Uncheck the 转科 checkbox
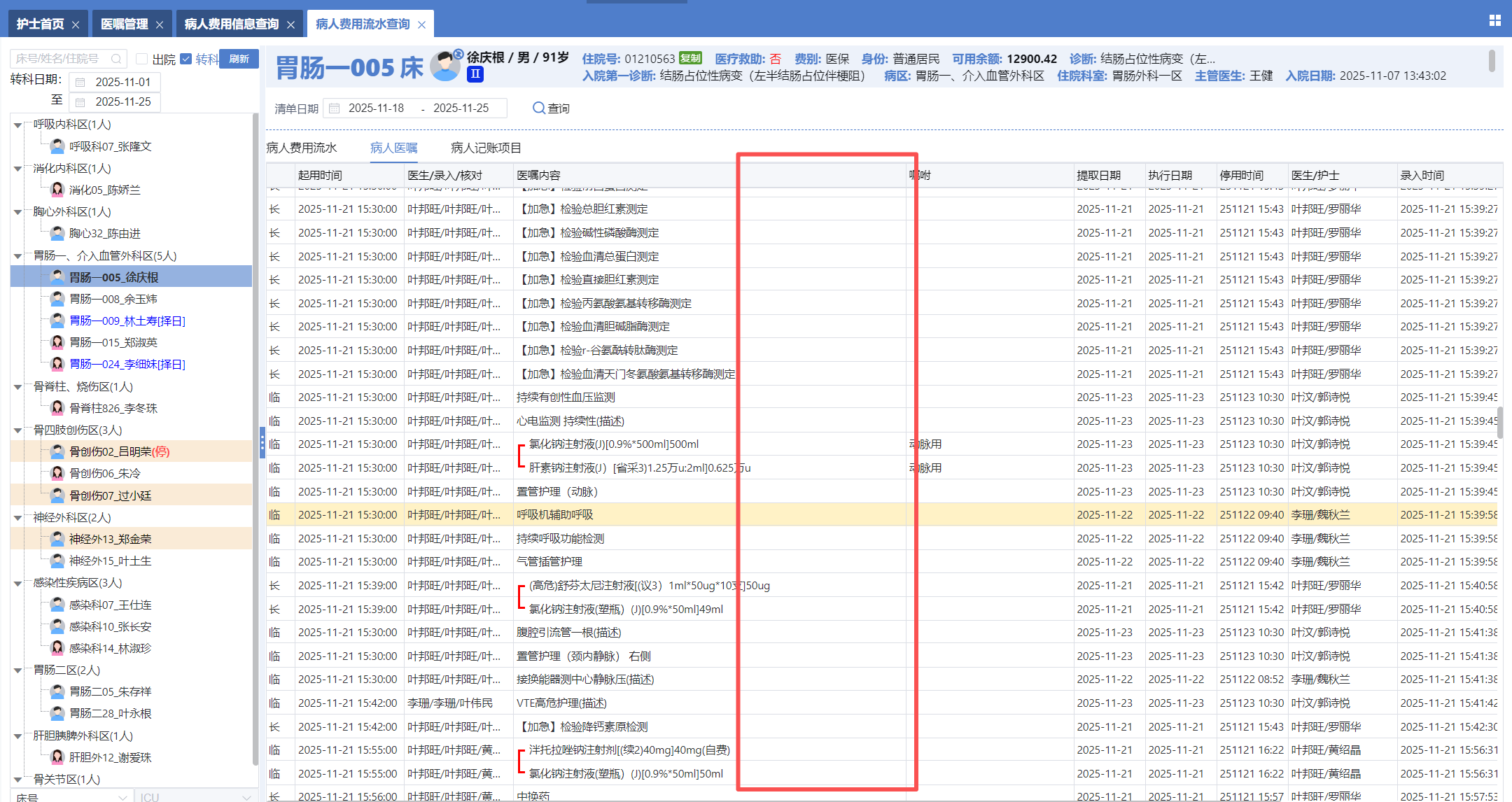Viewport: 1512px width, 802px height. [x=186, y=59]
